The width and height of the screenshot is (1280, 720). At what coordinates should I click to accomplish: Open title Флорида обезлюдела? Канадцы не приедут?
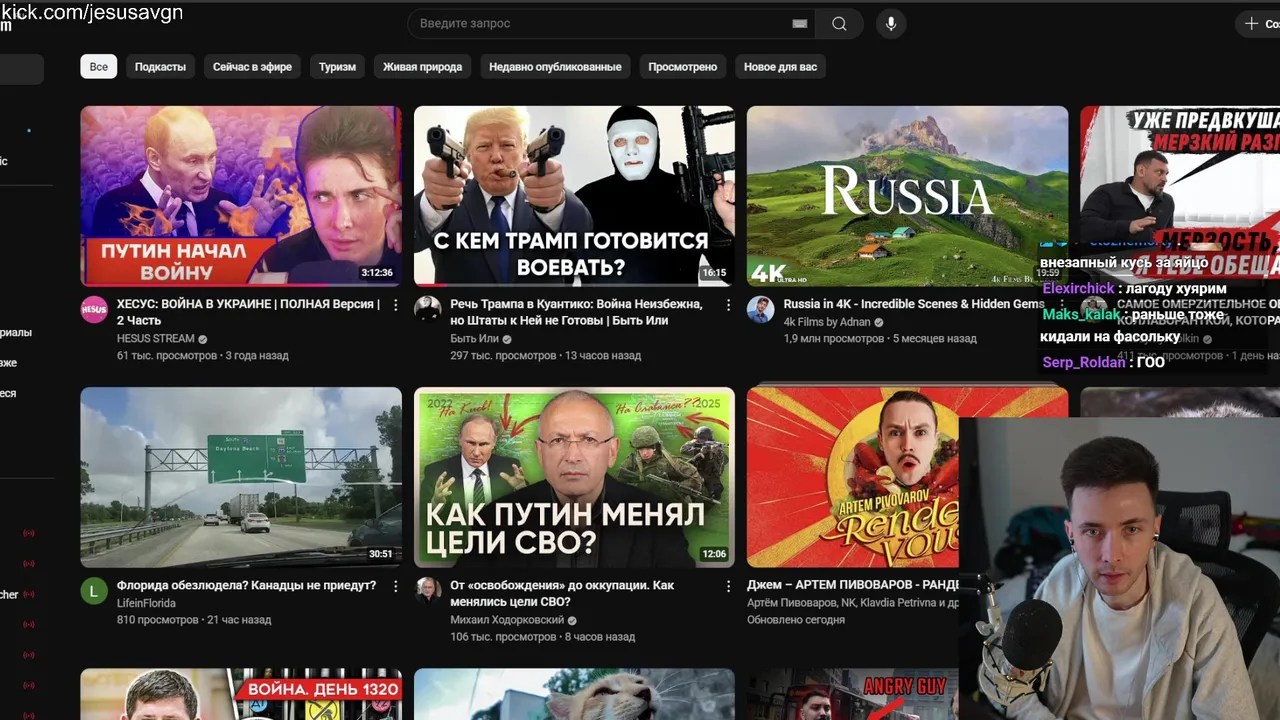tap(246, 585)
